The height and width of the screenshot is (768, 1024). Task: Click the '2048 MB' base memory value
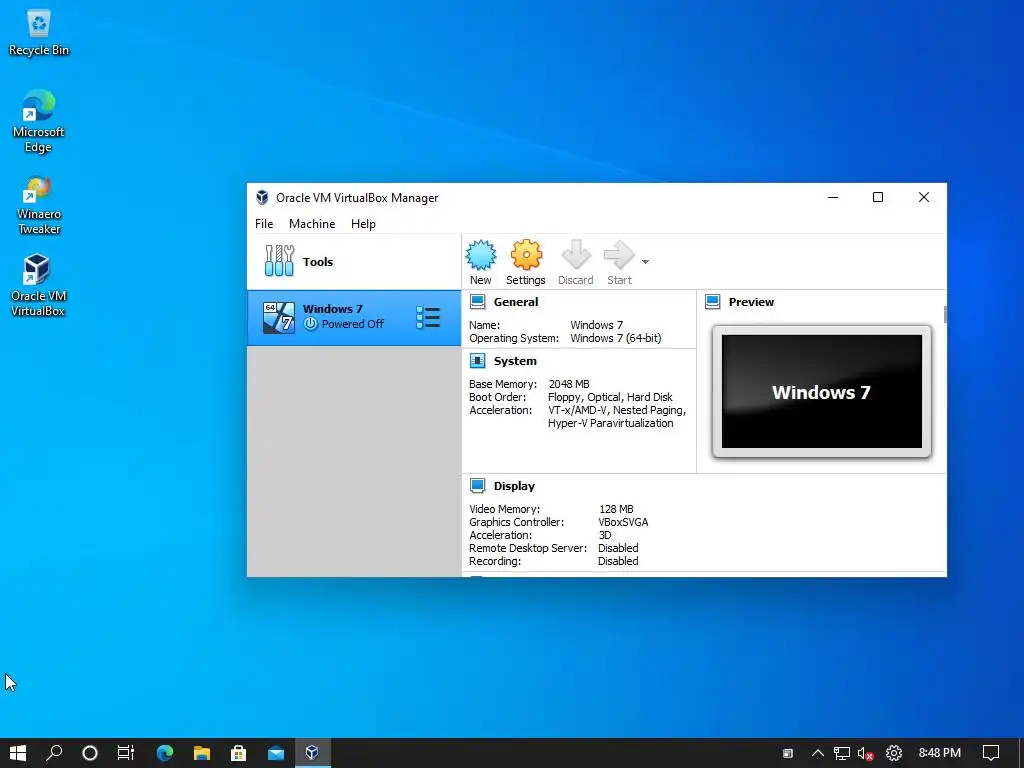click(569, 384)
